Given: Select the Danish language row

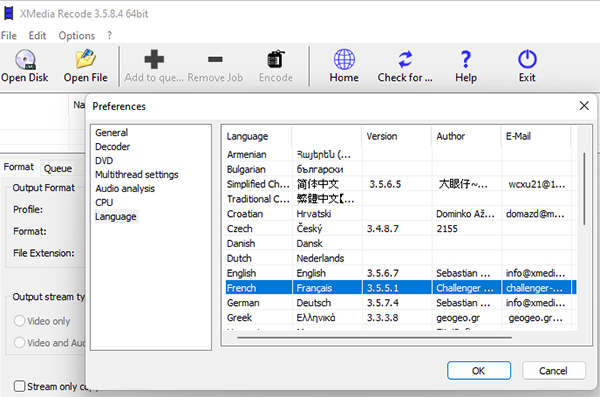Looking at the screenshot, I should (401, 243).
